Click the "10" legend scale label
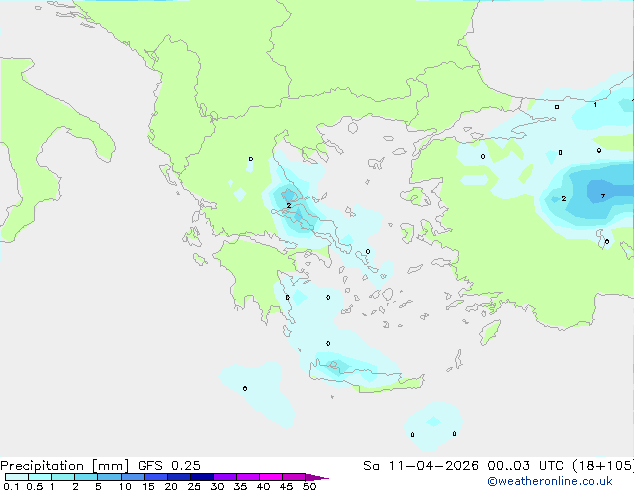This screenshot has width=634, height=490. [125, 486]
